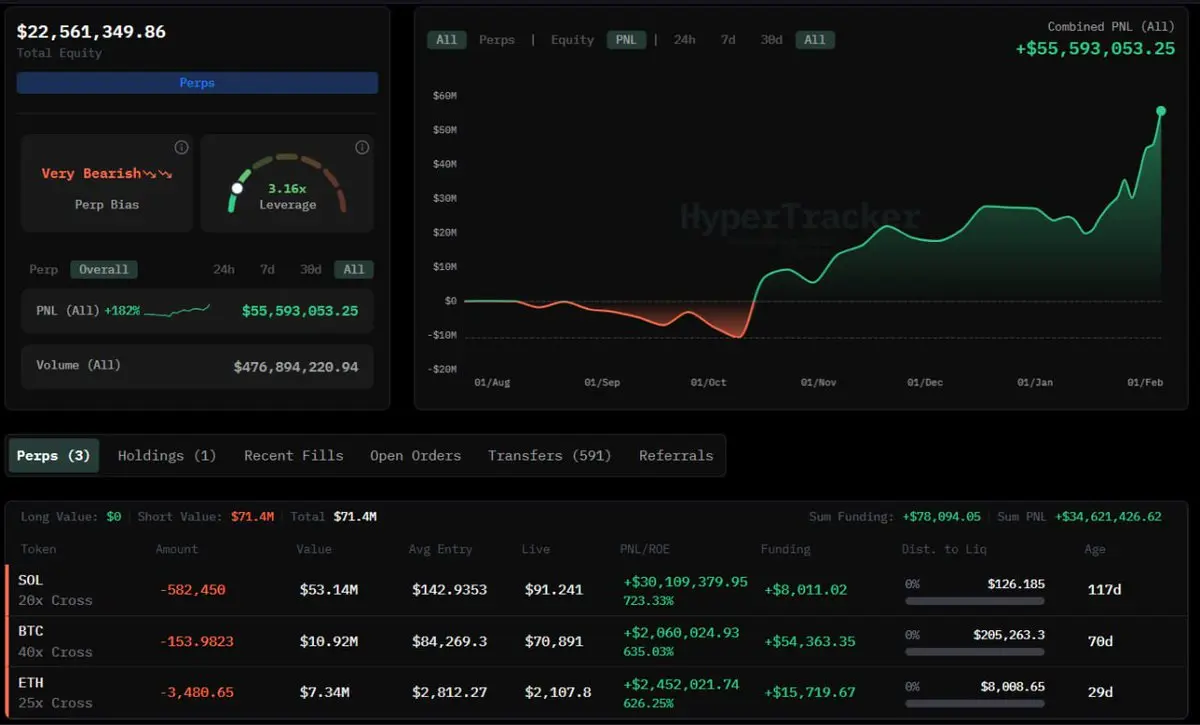
Task: Open the Referrals tab
Action: coord(676,455)
